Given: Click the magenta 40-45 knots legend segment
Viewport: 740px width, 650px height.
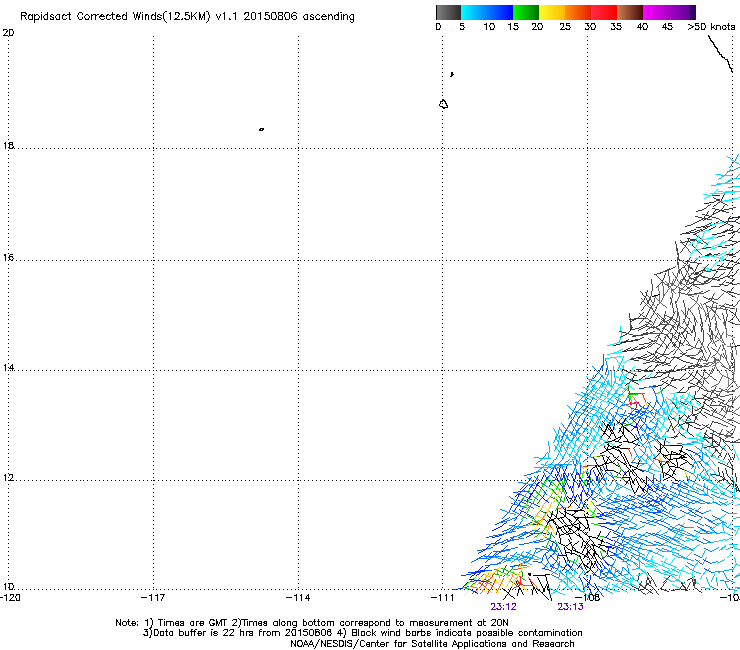Looking at the screenshot, I should [656, 12].
